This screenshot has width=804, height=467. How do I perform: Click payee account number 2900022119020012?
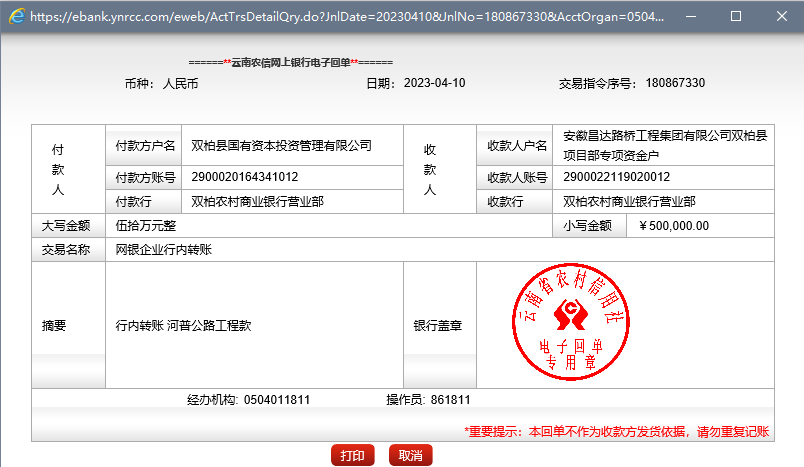click(616, 177)
